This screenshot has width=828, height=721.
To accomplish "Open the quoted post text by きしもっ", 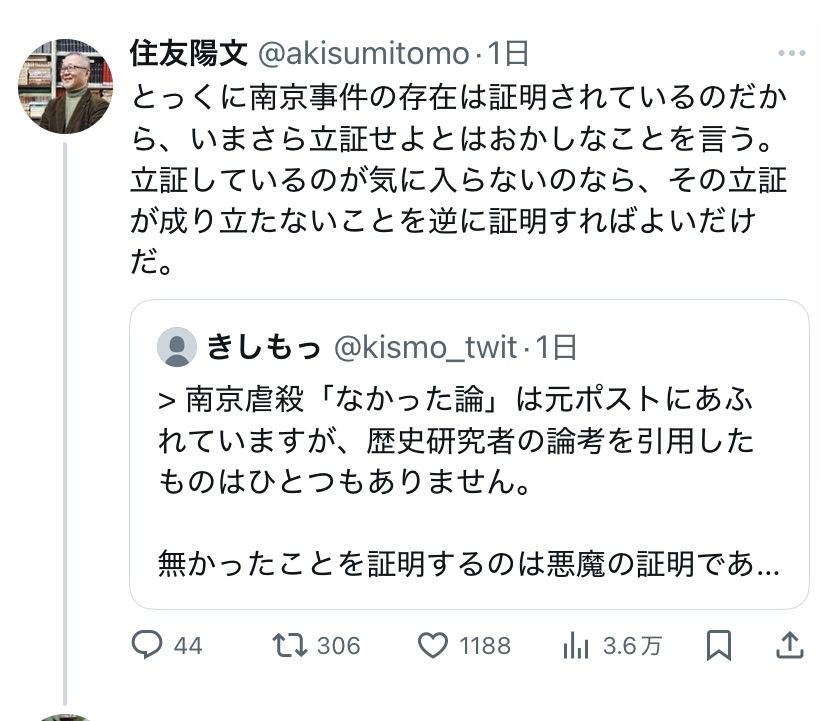I will tap(456, 440).
